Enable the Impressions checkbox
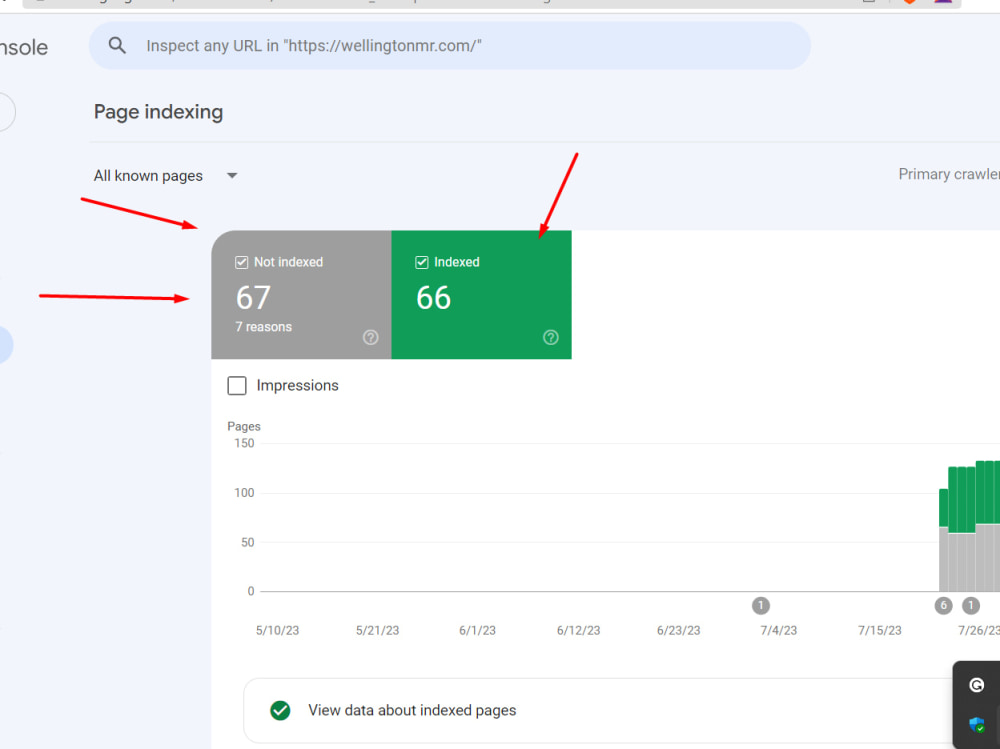Viewport: 1000px width, 749px height. [x=237, y=385]
